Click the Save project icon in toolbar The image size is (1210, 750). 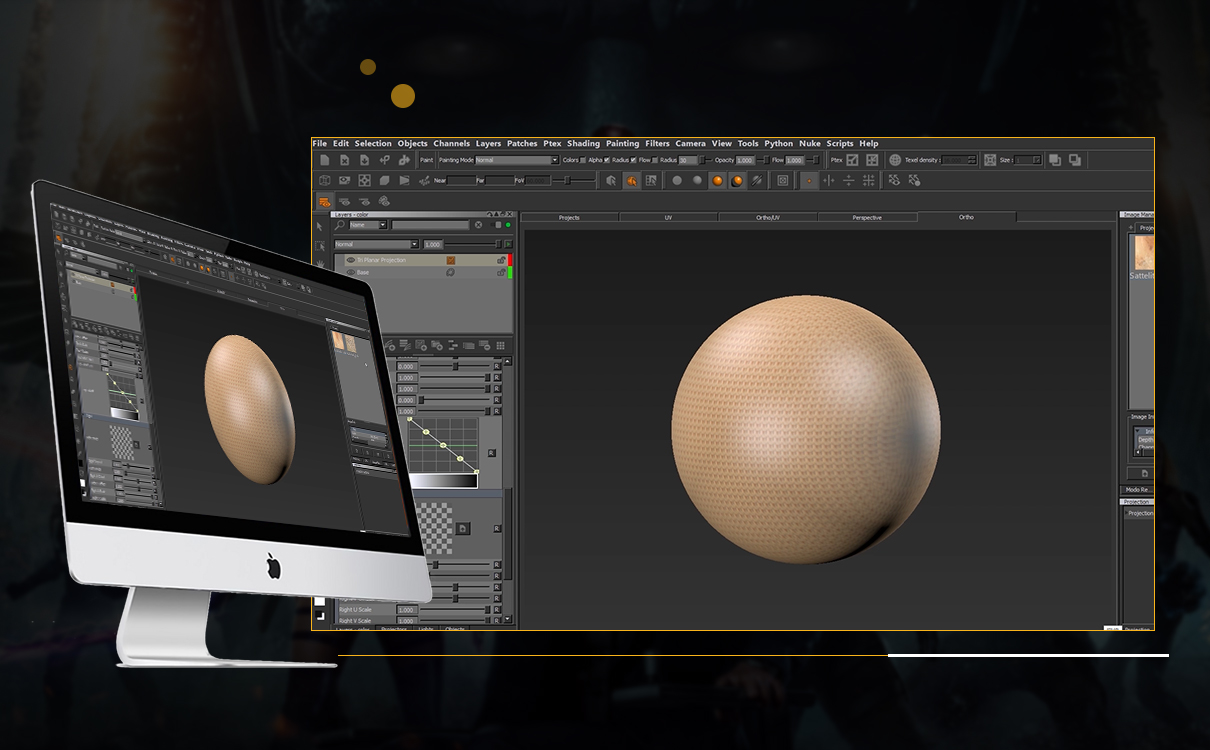364,160
